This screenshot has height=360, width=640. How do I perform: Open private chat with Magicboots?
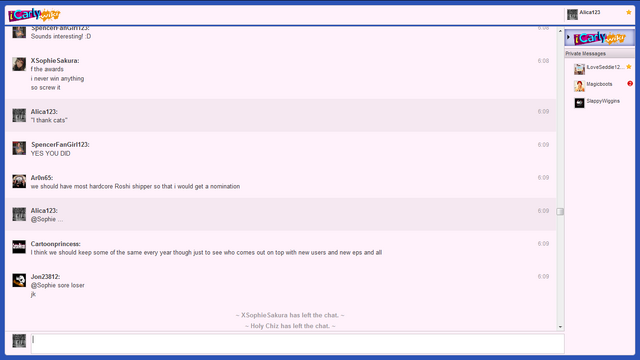point(600,85)
